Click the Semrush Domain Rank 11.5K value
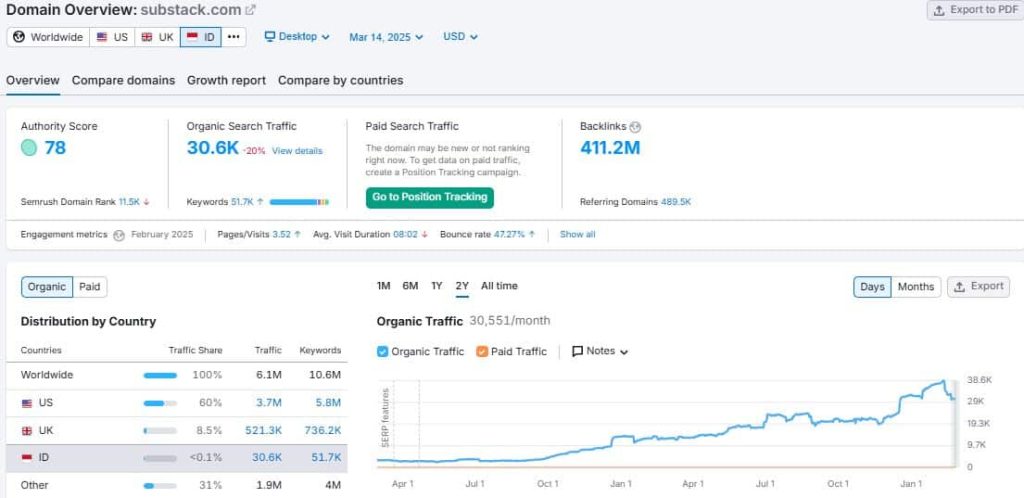Viewport: 1024px width, 498px height. [129, 202]
